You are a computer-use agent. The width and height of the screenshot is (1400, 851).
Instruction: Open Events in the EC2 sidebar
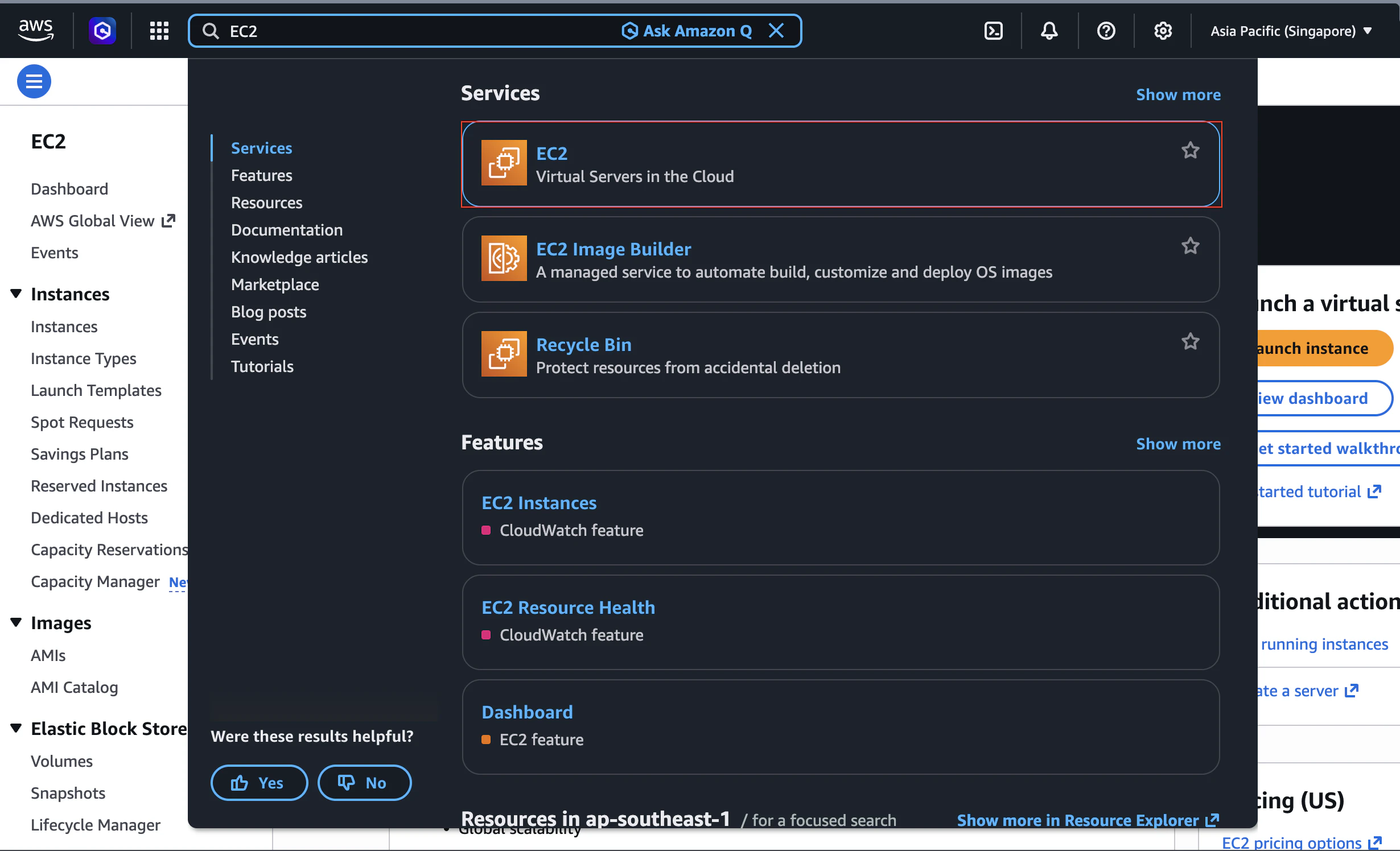55,253
